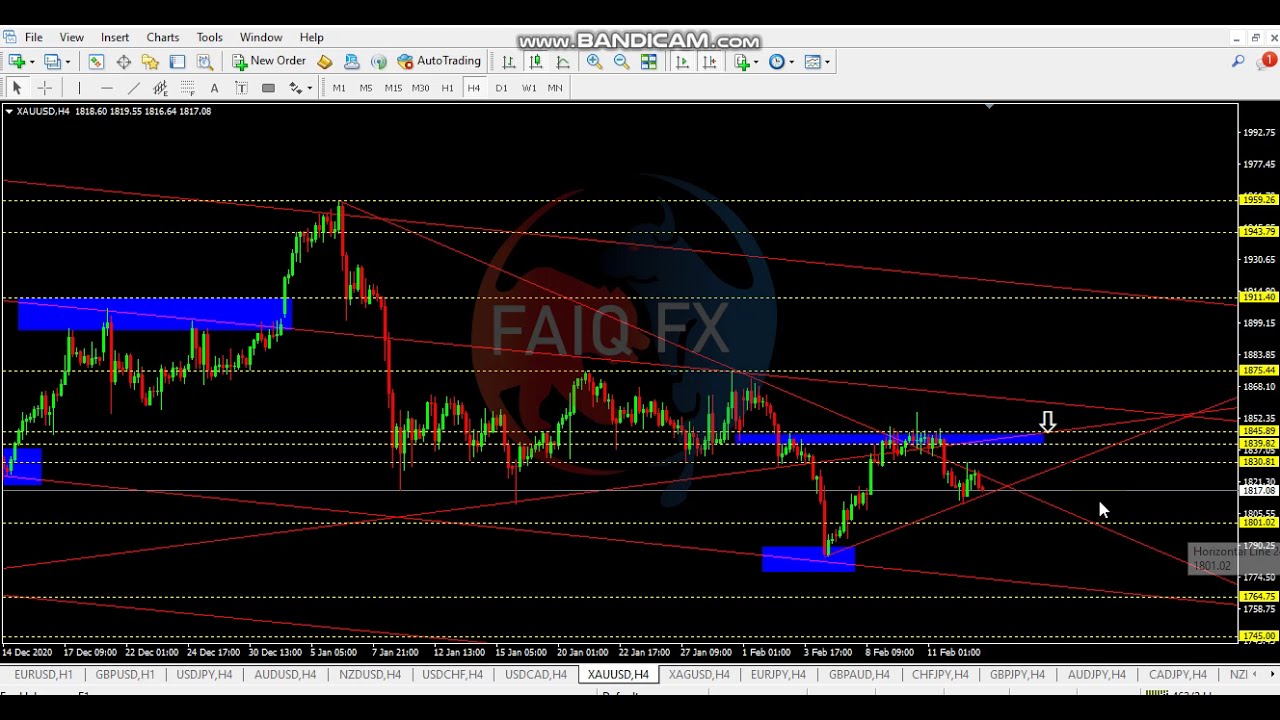This screenshot has height=720, width=1280.
Task: Select the Trendline drawing tool
Action: (x=133, y=88)
